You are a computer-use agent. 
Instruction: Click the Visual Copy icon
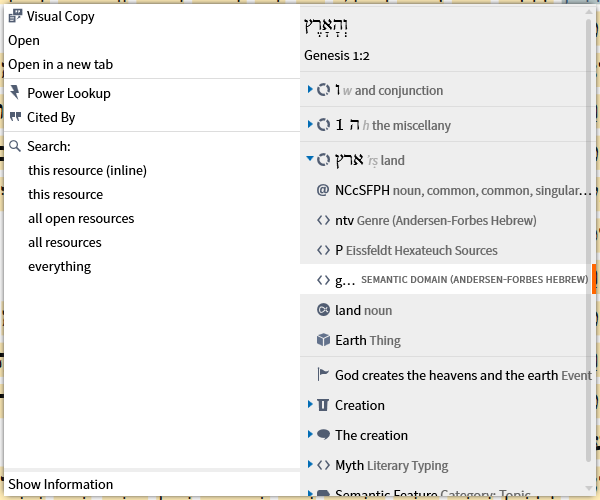click(15, 16)
